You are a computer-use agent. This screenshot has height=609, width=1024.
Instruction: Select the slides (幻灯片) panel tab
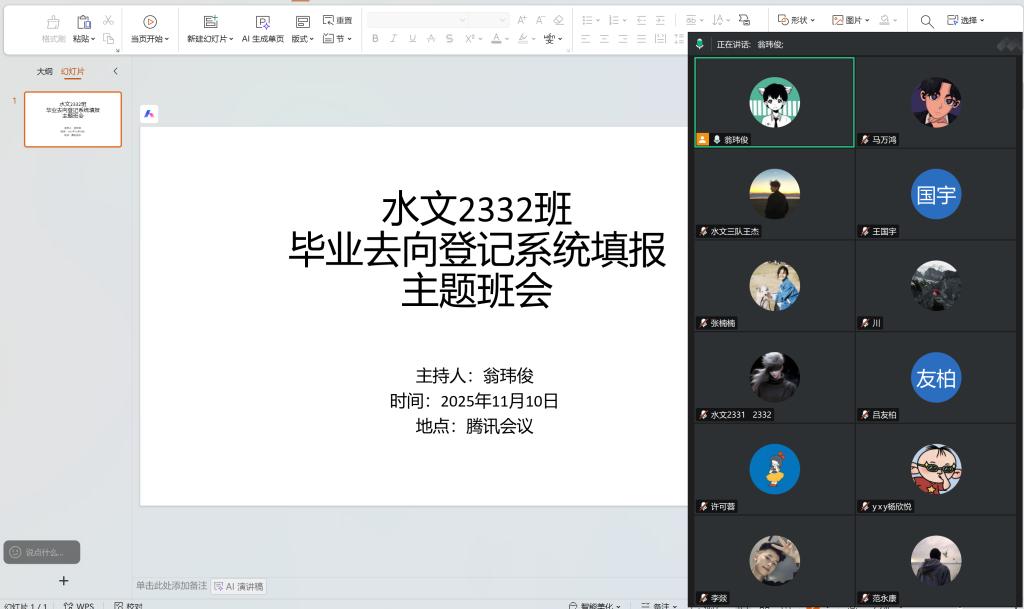click(x=73, y=72)
